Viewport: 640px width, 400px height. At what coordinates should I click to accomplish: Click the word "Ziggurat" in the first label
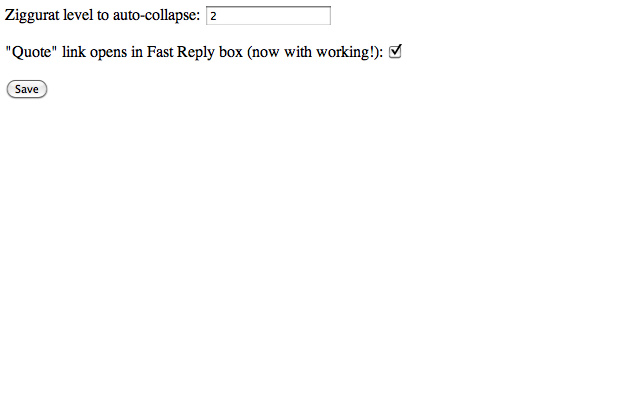32,16
